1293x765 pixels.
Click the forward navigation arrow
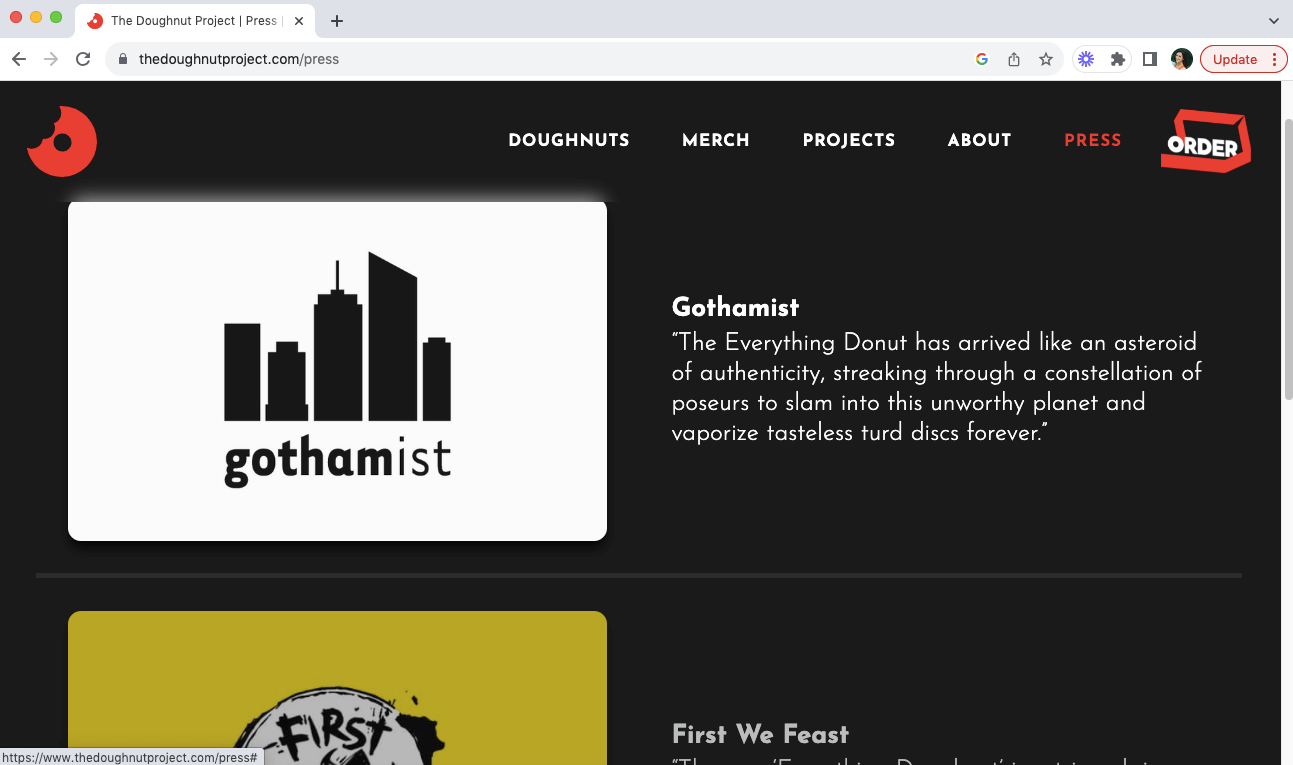51,59
